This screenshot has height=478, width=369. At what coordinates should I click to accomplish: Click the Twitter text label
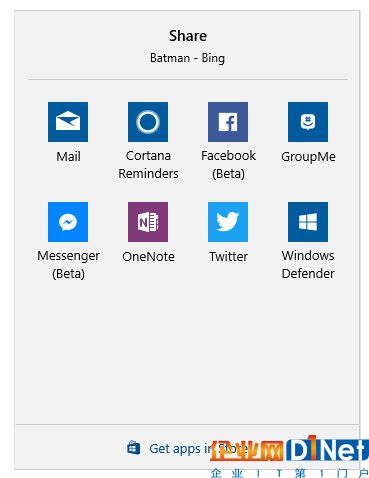tap(228, 256)
